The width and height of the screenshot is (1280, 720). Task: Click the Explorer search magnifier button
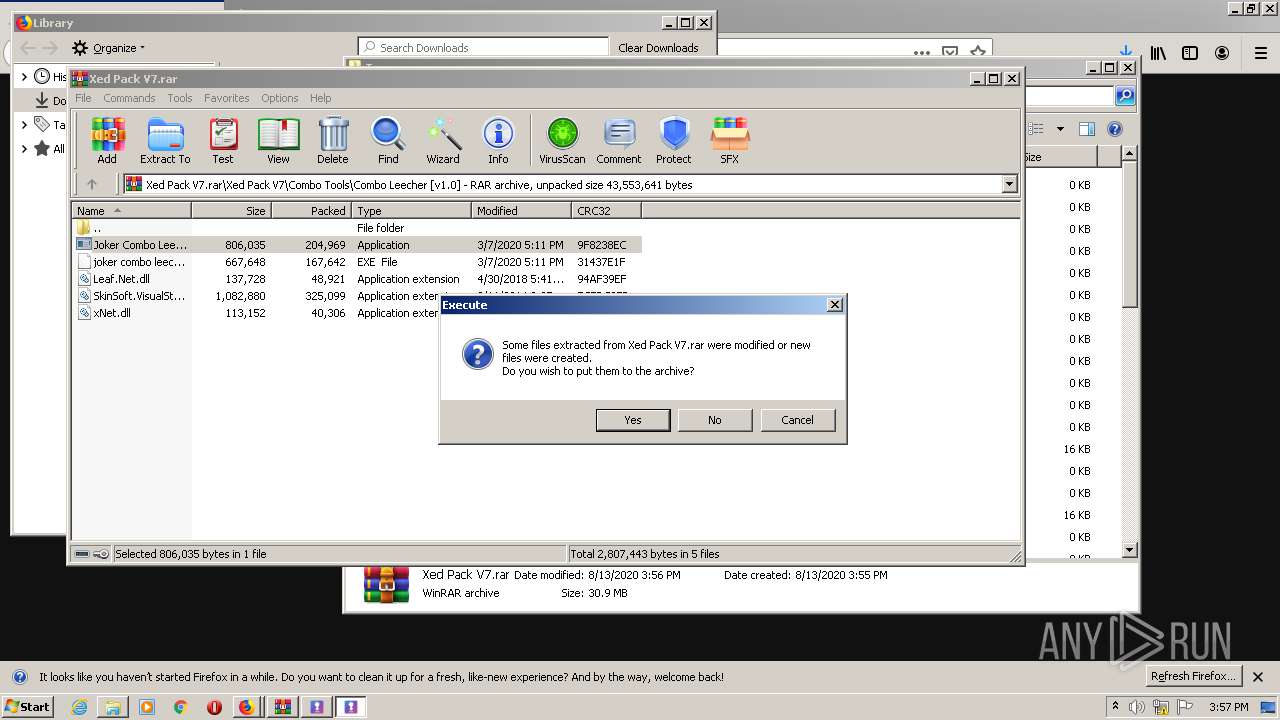(x=1125, y=96)
